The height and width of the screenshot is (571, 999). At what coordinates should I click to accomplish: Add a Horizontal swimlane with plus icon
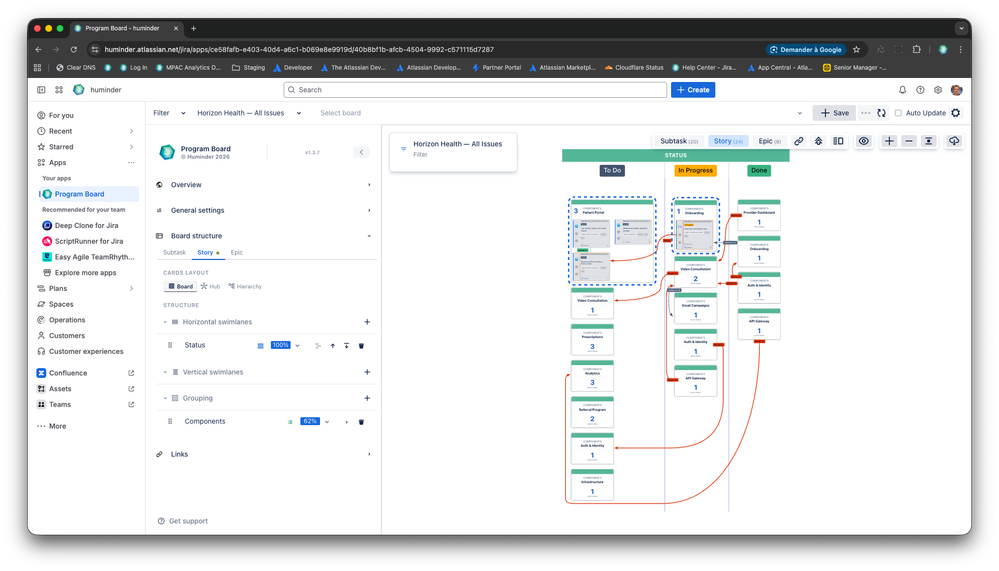point(367,322)
